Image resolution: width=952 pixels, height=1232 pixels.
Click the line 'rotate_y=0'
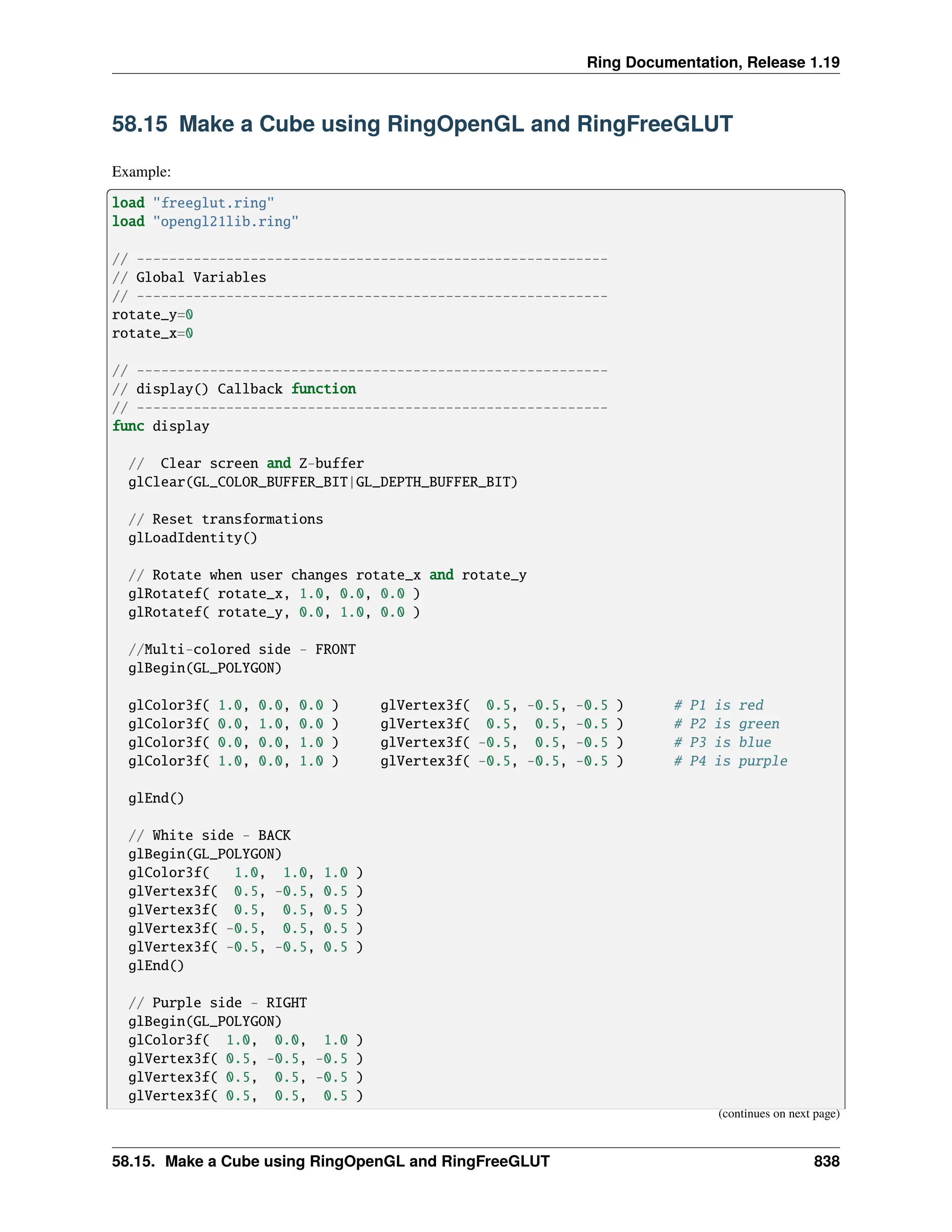tap(152, 315)
